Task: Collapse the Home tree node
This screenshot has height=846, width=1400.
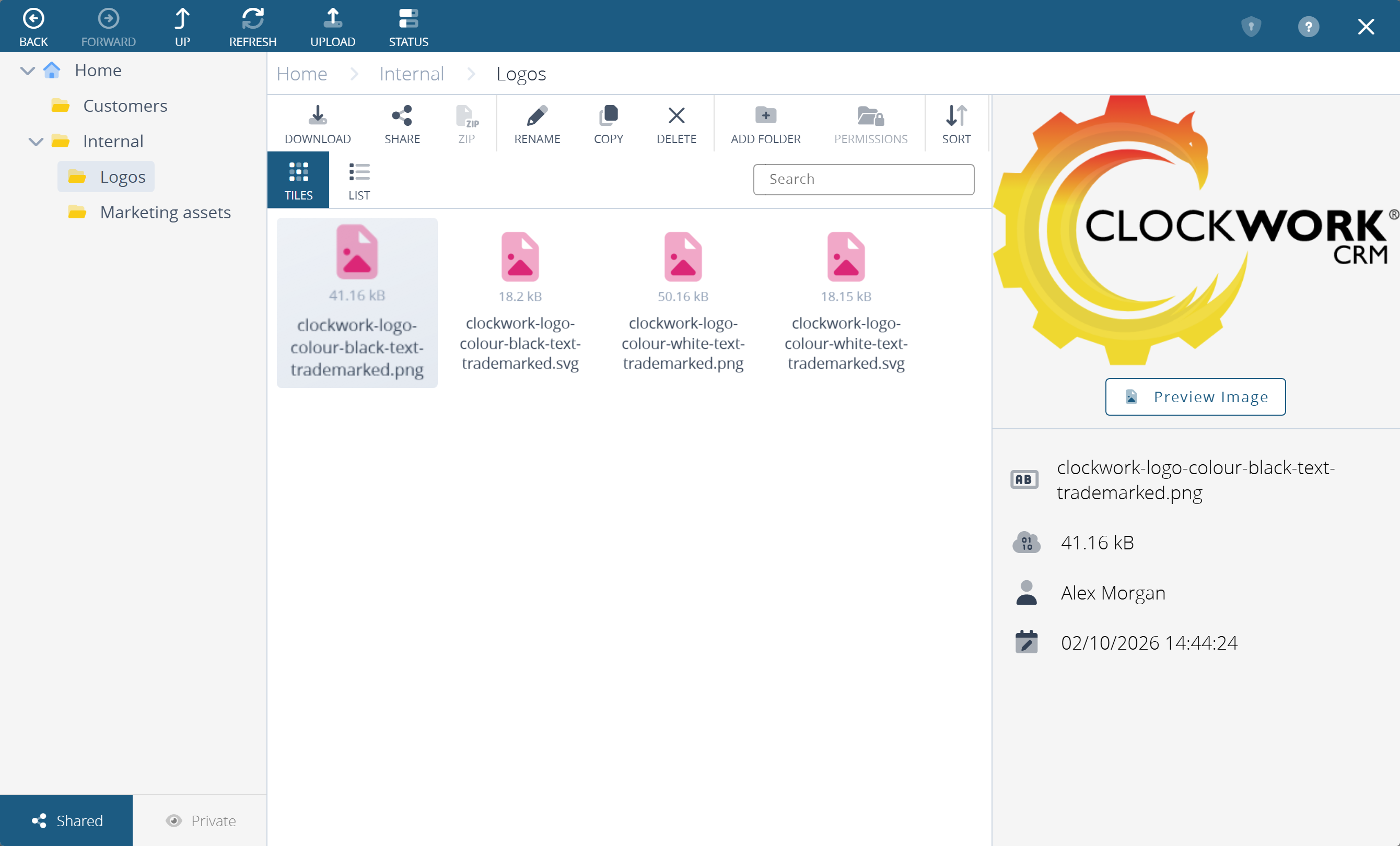Action: point(27,70)
